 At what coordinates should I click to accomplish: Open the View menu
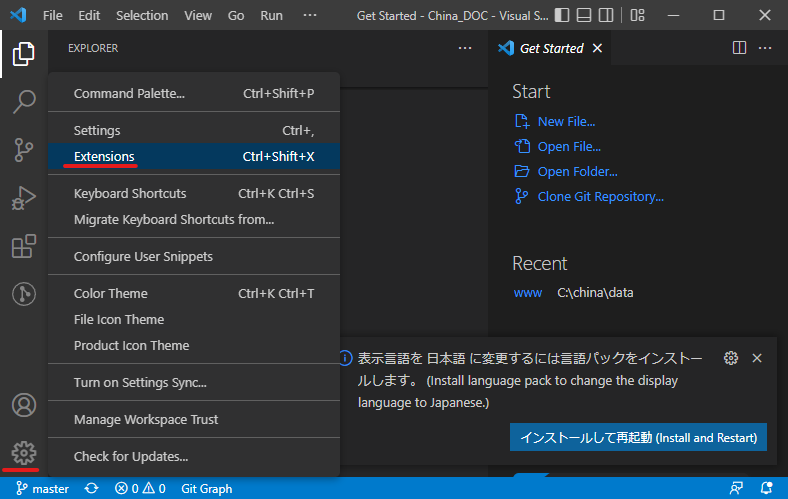198,16
